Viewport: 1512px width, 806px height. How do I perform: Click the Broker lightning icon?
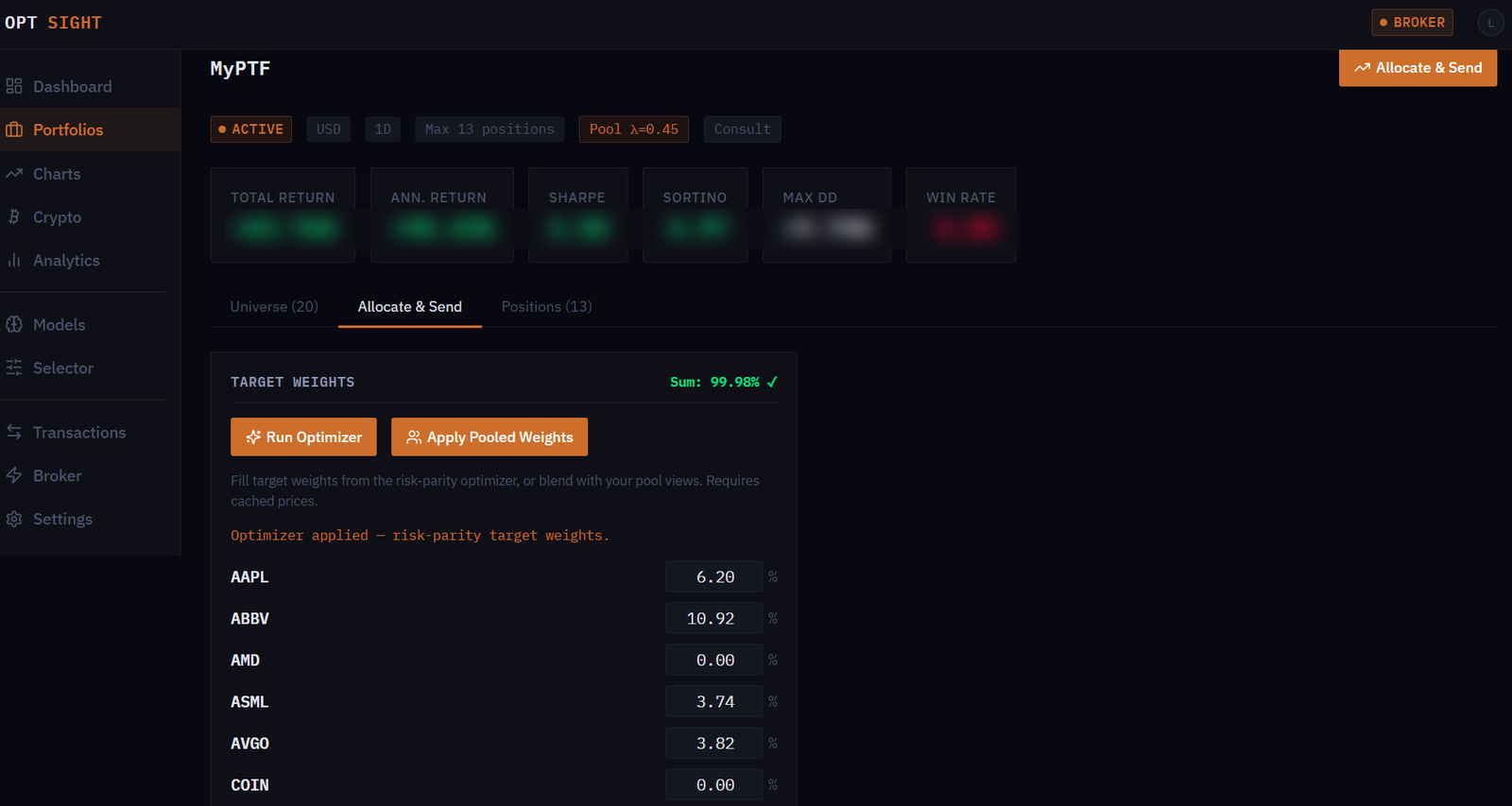[14, 475]
